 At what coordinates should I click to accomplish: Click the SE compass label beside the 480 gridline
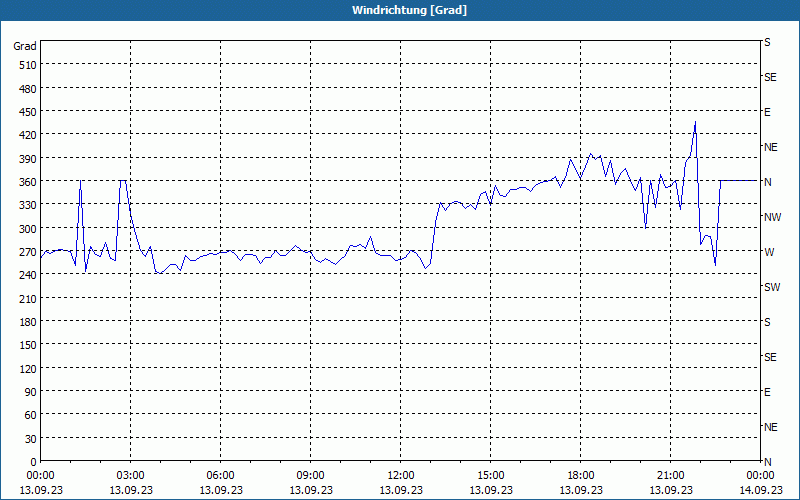770,77
